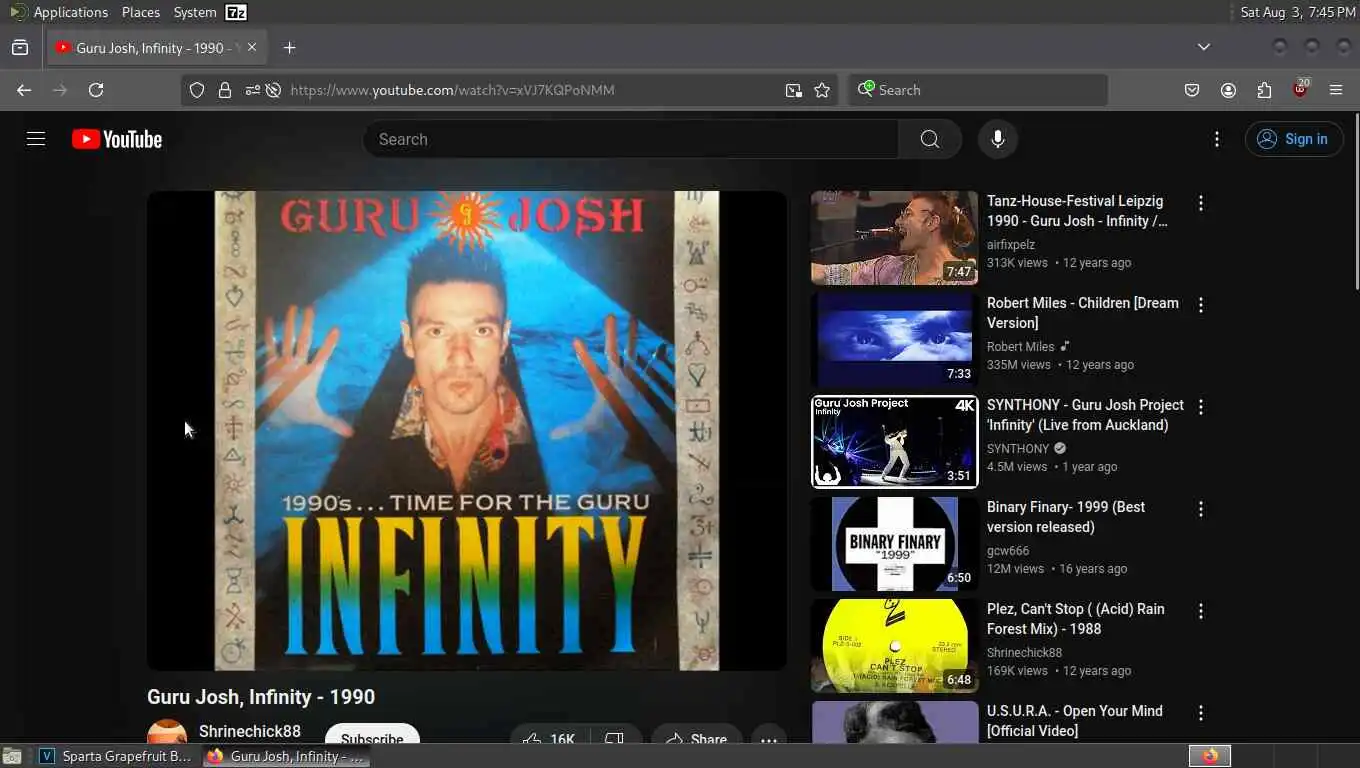Viewport: 1360px width, 768px height.
Task: Open the Places menu
Action: [x=141, y=12]
